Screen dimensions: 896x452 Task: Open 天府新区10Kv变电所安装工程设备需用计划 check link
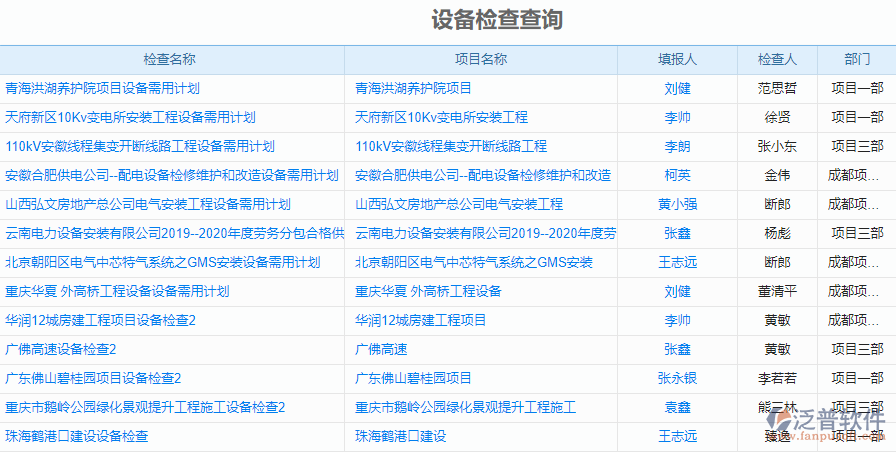tap(130, 118)
